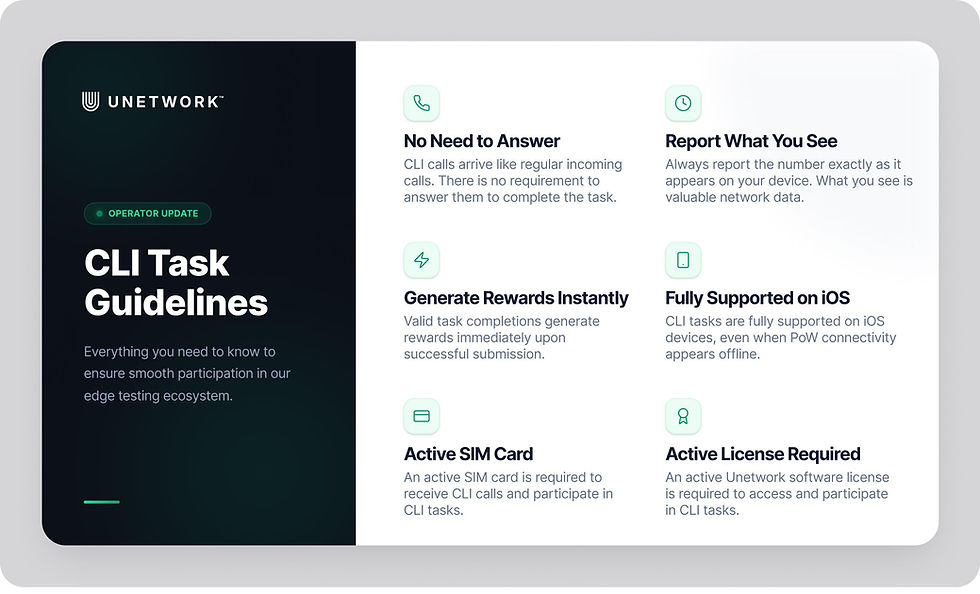Click the 'Active License Required' heading
This screenshot has height=594, width=980.
[x=762, y=454]
